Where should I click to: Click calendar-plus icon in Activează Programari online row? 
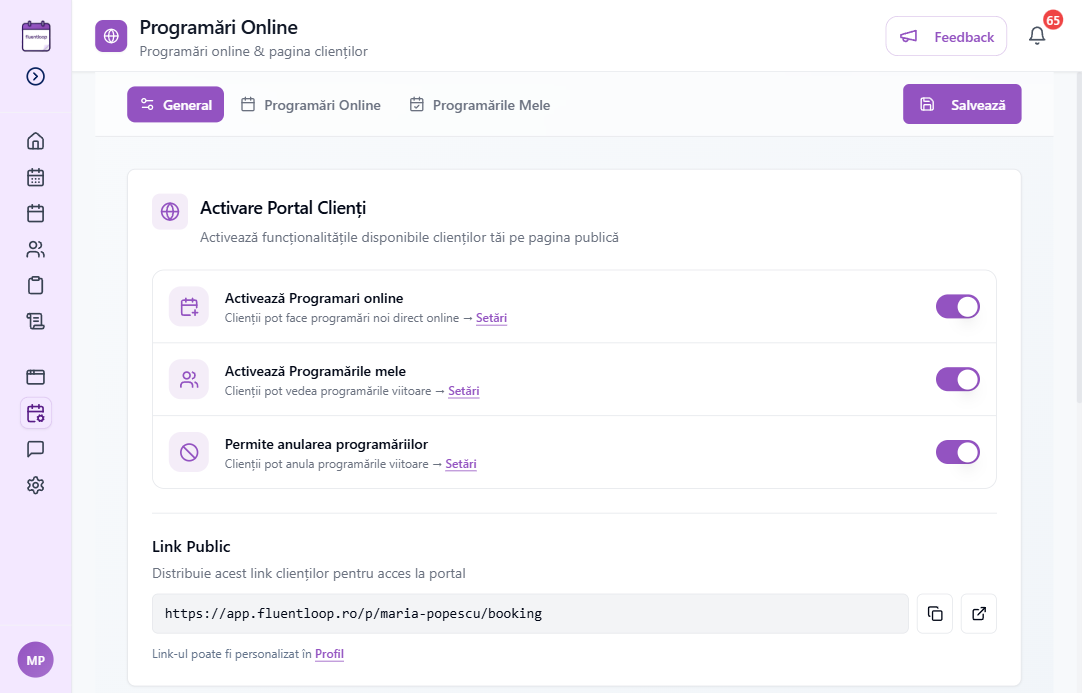(189, 306)
